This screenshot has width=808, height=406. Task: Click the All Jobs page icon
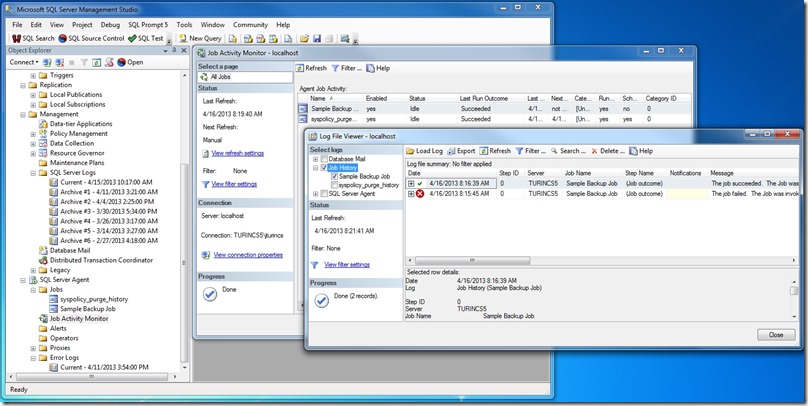pyautogui.click(x=203, y=77)
